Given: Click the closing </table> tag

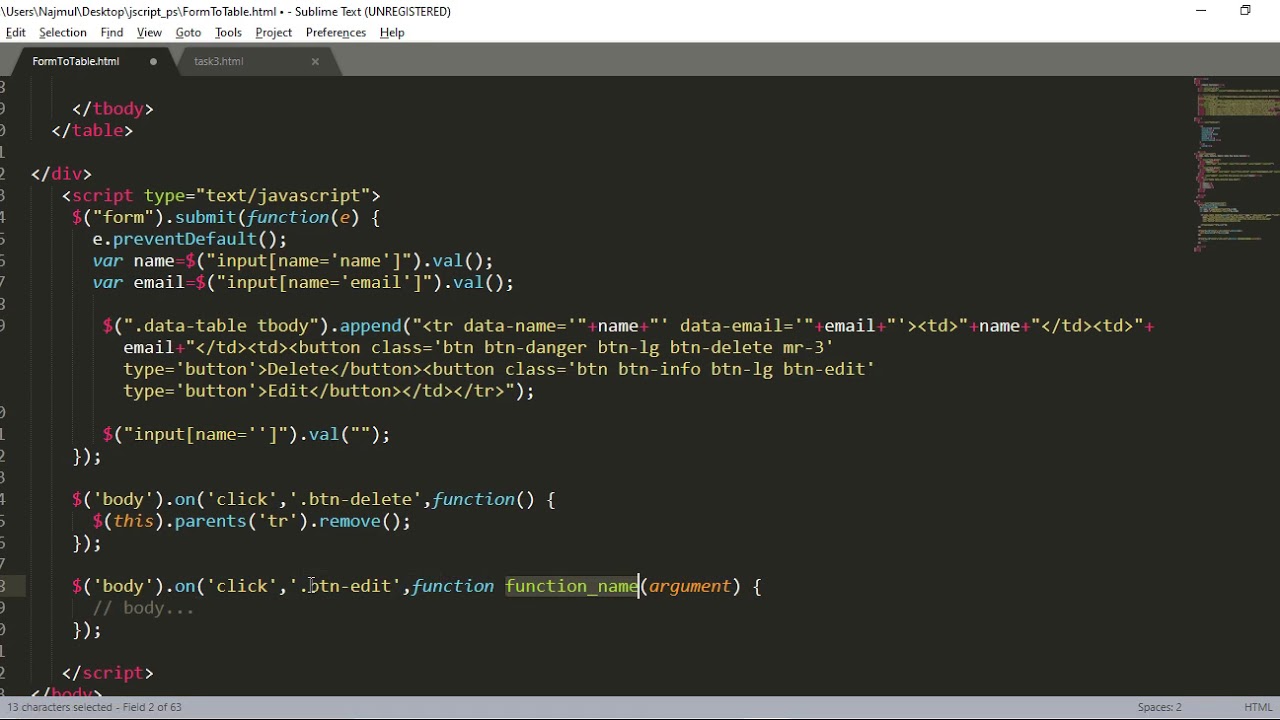Looking at the screenshot, I should [92, 131].
